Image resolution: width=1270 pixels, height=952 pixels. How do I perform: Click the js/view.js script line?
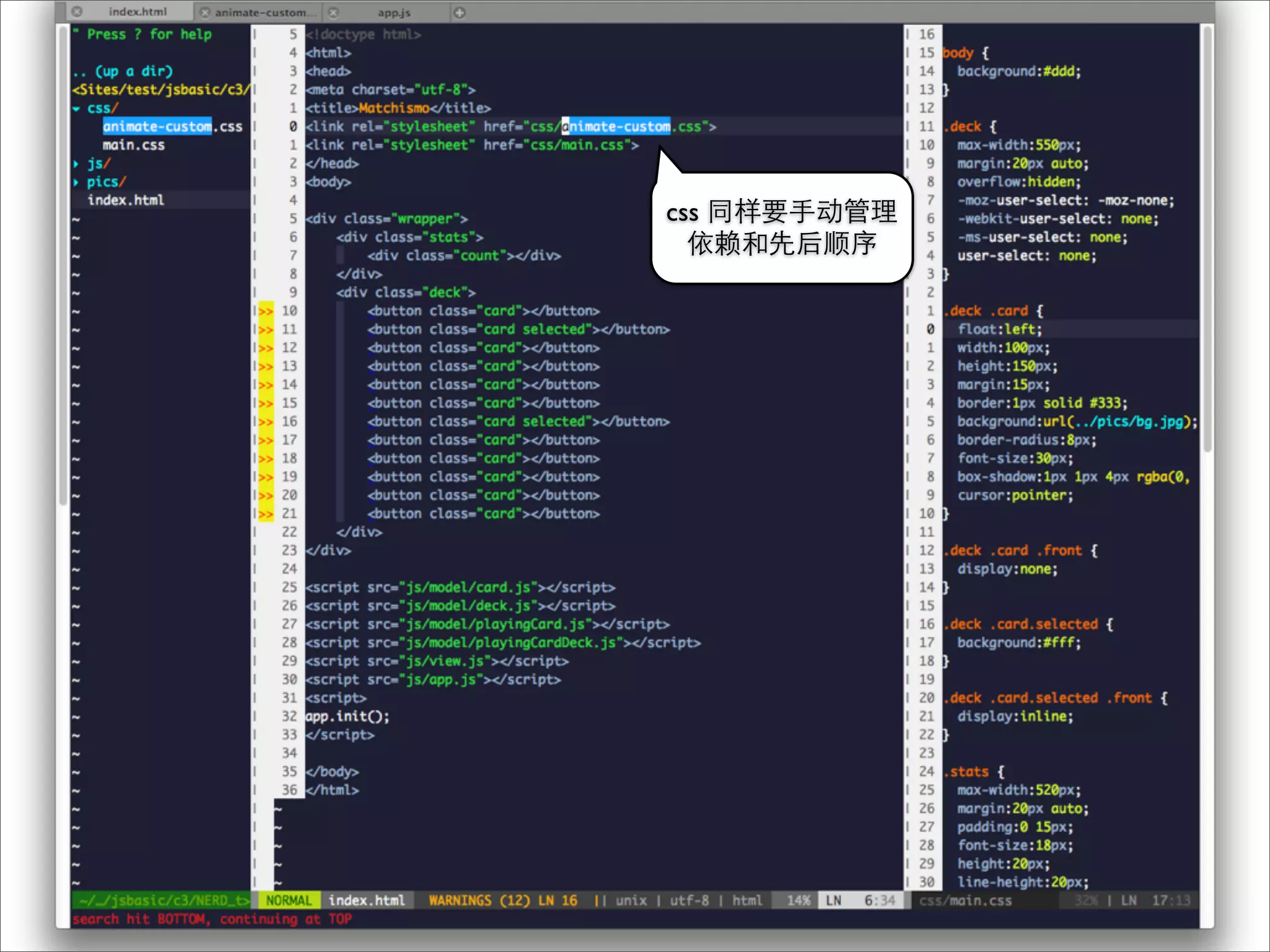[x=437, y=661]
